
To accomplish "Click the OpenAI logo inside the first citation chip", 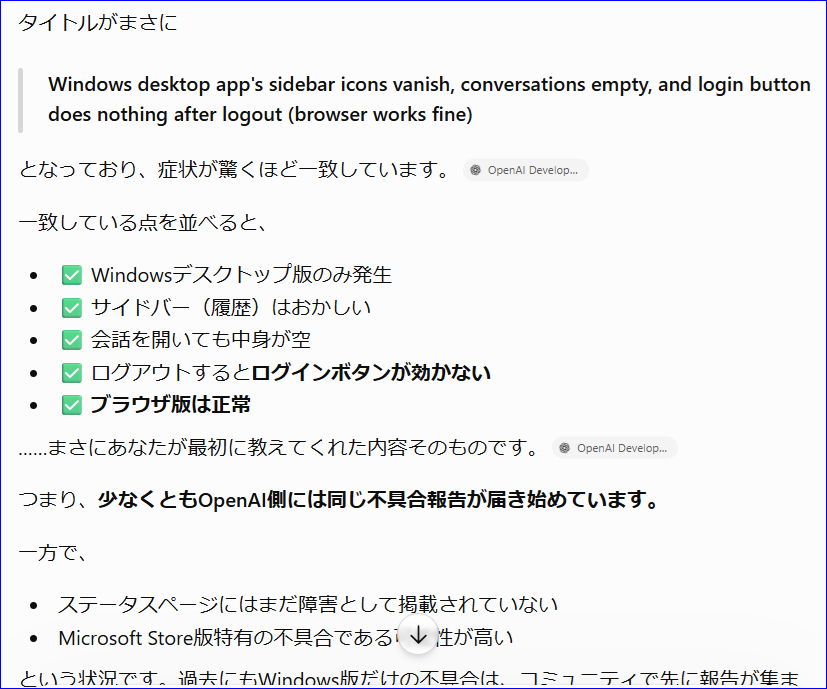I will pyautogui.click(x=476, y=170).
